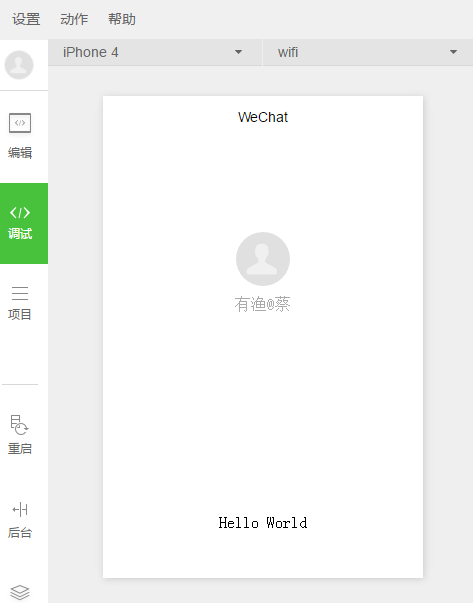Viewport: 473px width, 603px height.
Task: Open the 设置 menu
Action: pos(26,19)
